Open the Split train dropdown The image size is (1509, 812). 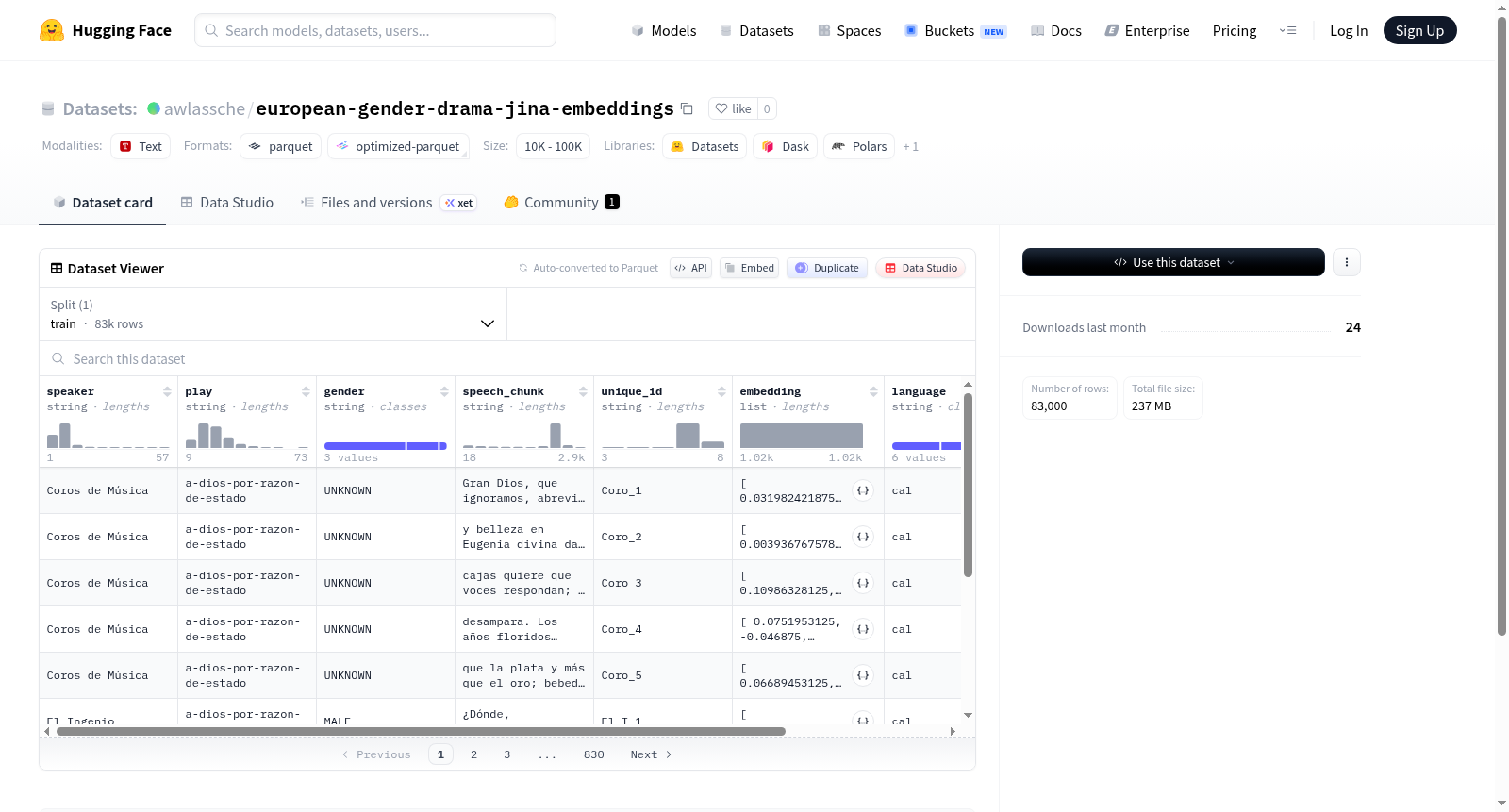(x=273, y=314)
